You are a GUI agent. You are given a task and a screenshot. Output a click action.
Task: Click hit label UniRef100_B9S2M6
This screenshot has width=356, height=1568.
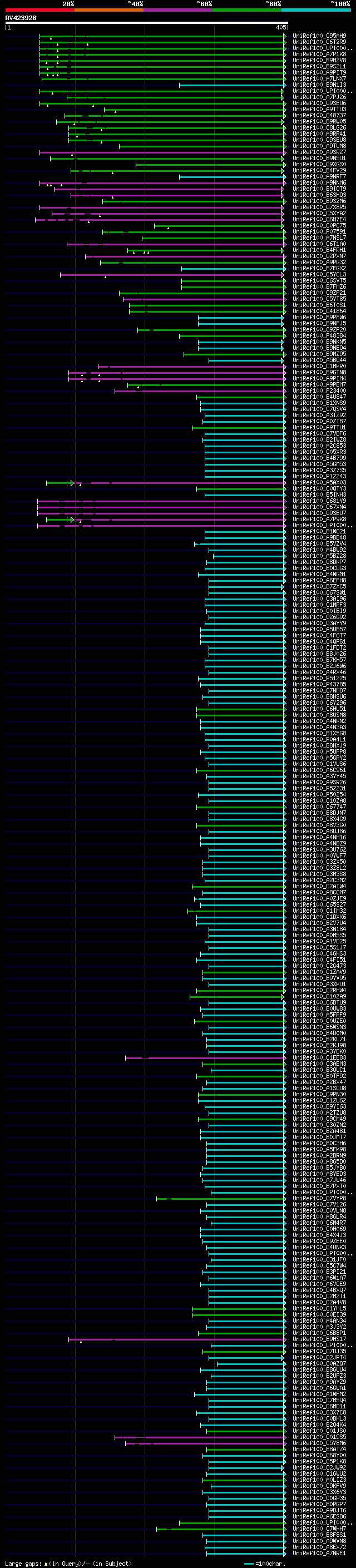[319, 201]
